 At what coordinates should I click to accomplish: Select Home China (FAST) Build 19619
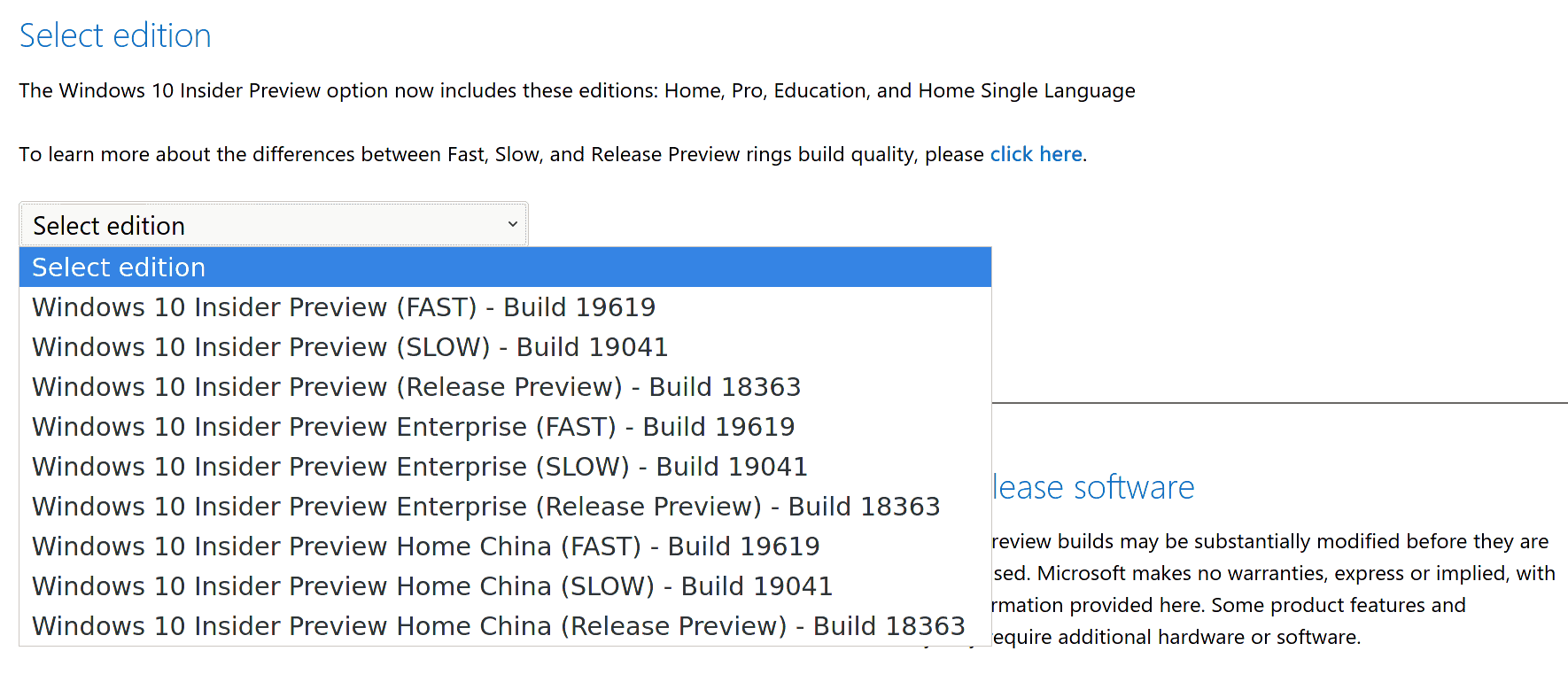[425, 546]
